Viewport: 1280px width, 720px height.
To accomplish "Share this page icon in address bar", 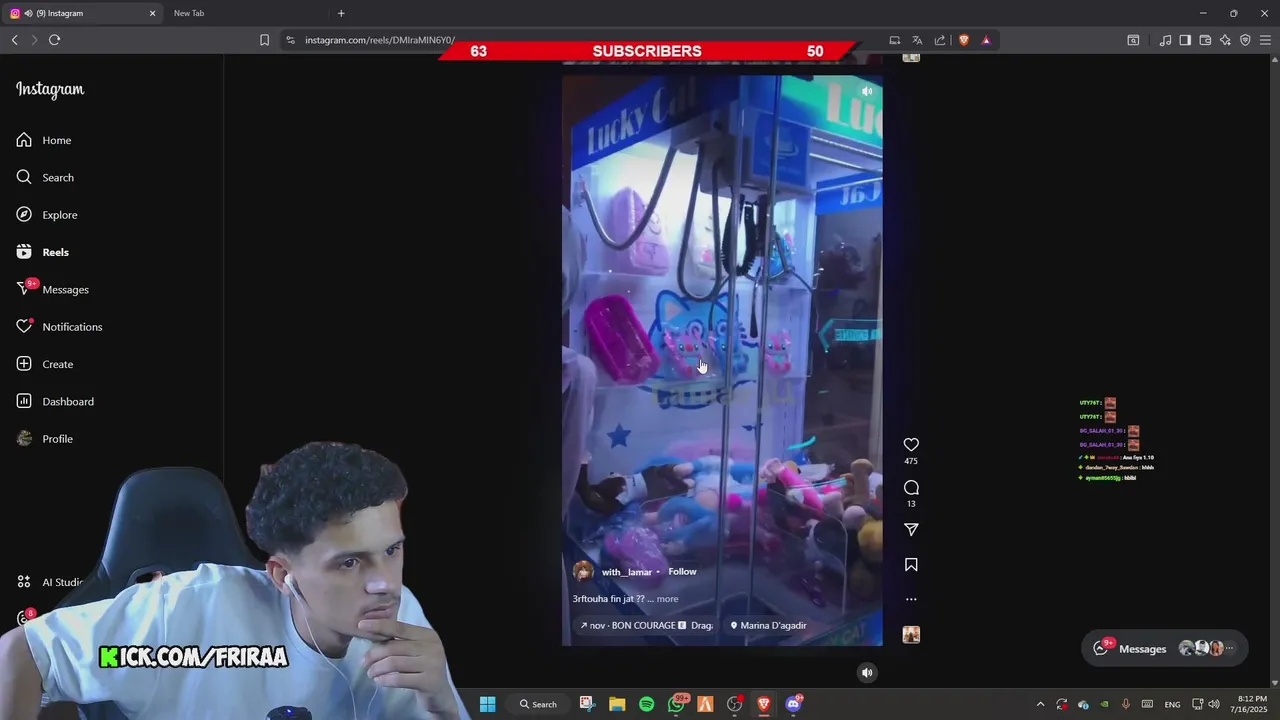I will (x=940, y=40).
